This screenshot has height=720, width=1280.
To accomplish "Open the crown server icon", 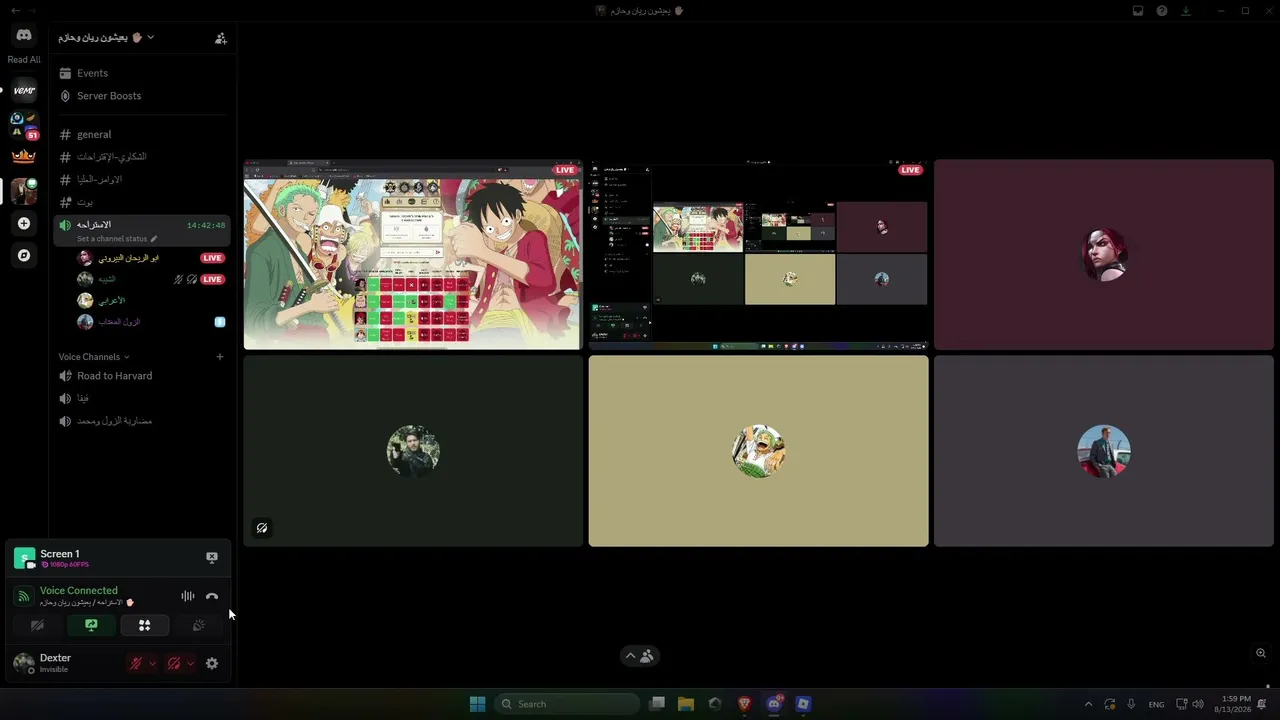I will [24, 156].
